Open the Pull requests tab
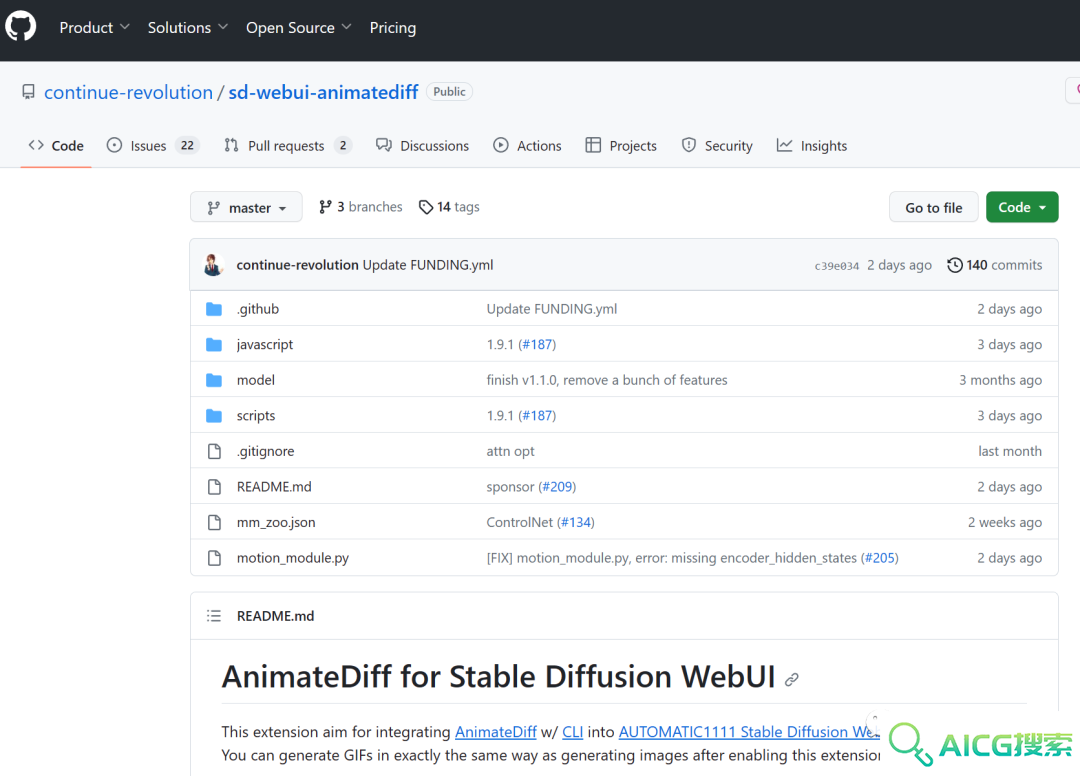The image size is (1080, 776). (x=287, y=146)
